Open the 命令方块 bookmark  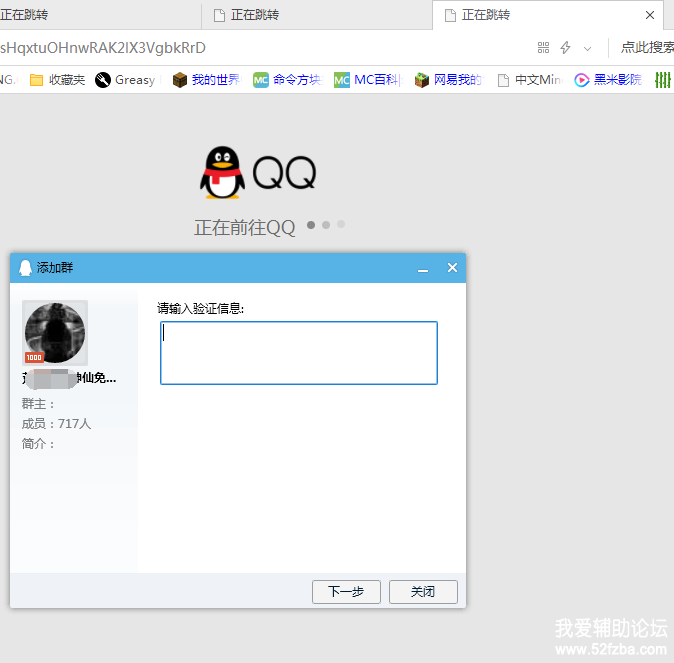point(287,80)
